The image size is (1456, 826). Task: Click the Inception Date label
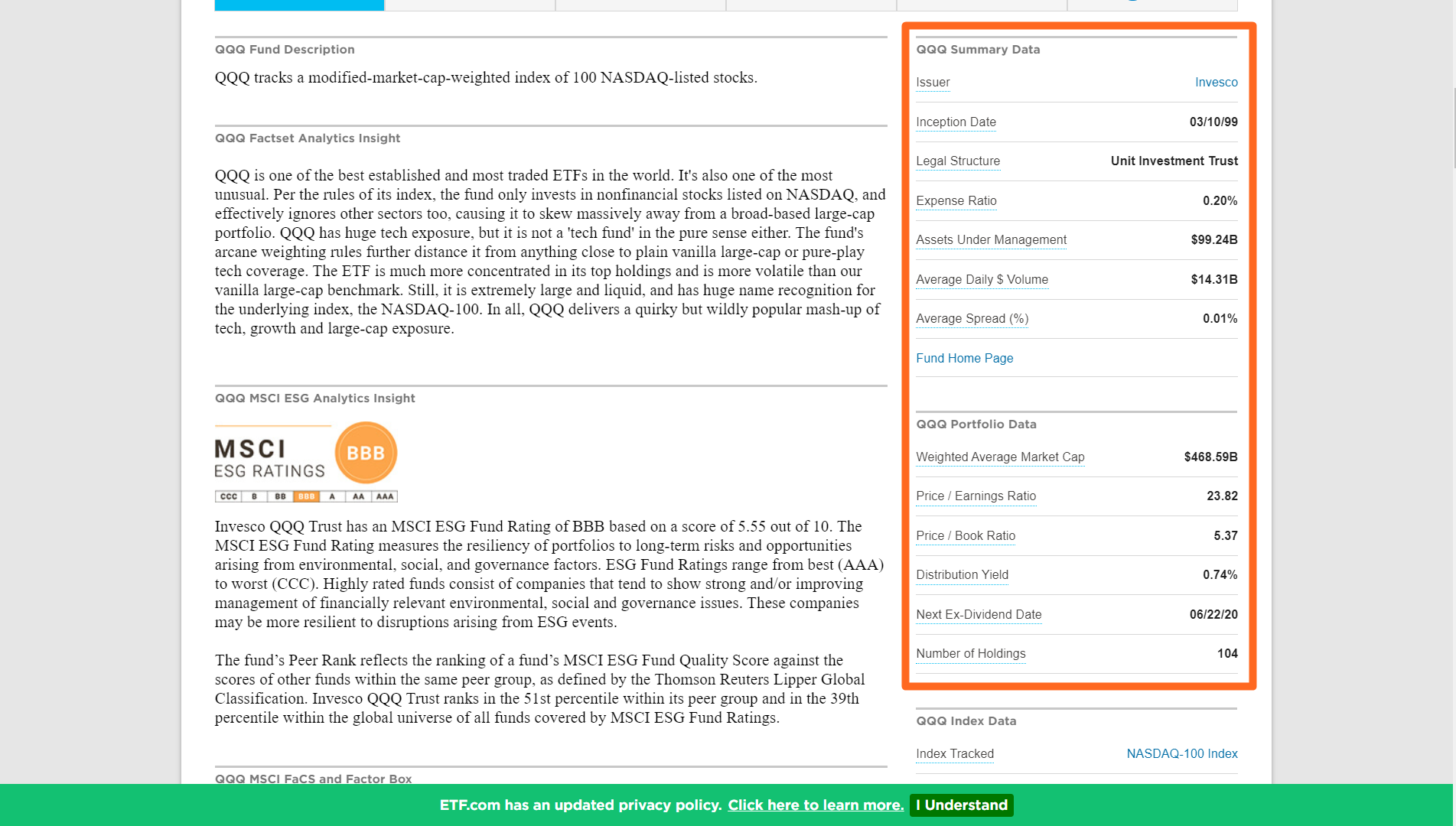[x=956, y=122]
